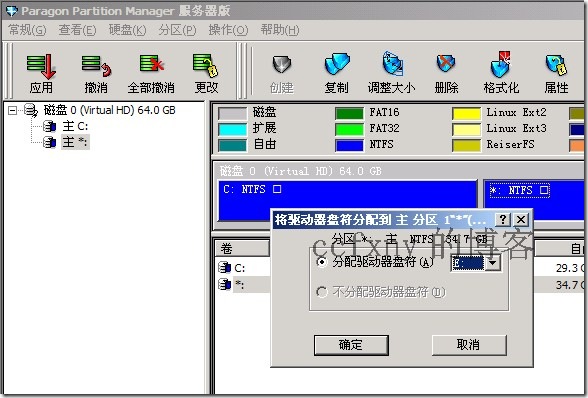Open the drive letter E: dropdown arrow

pyautogui.click(x=492, y=263)
